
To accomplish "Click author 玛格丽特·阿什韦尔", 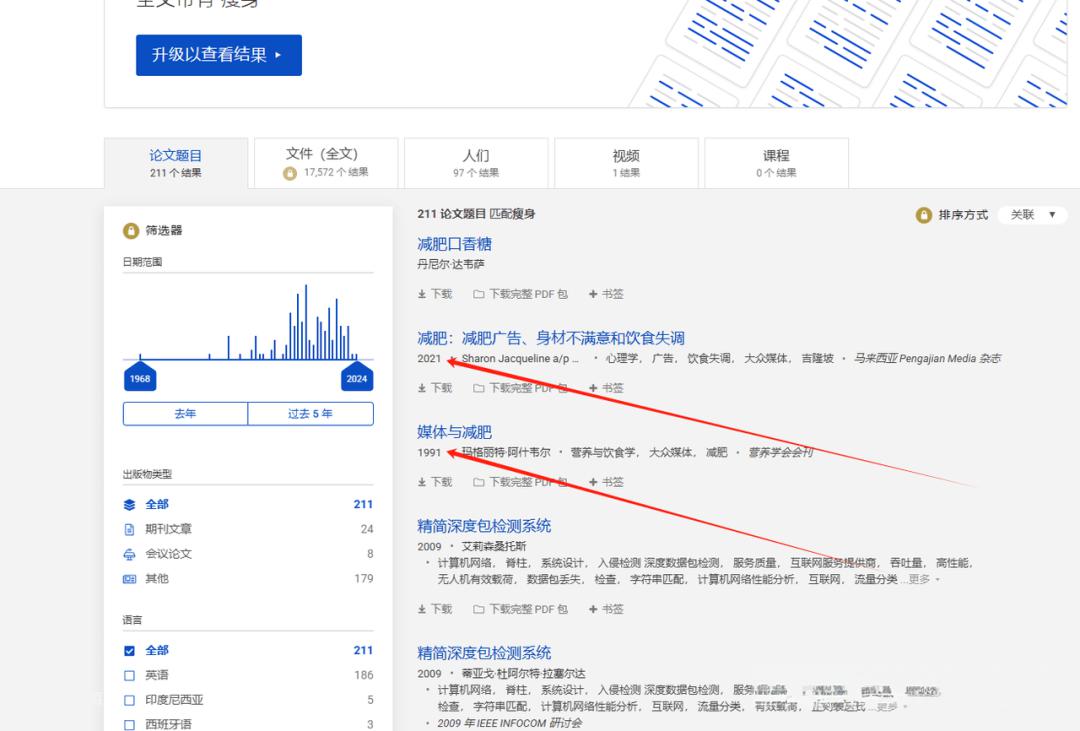I will [x=506, y=453].
